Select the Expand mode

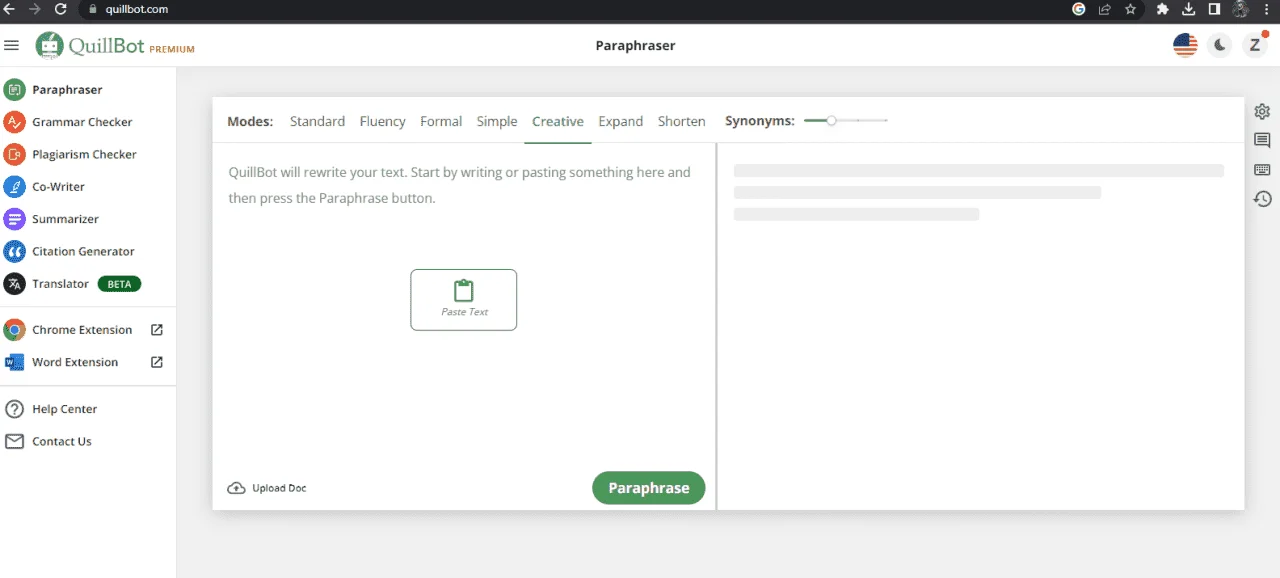tap(621, 121)
